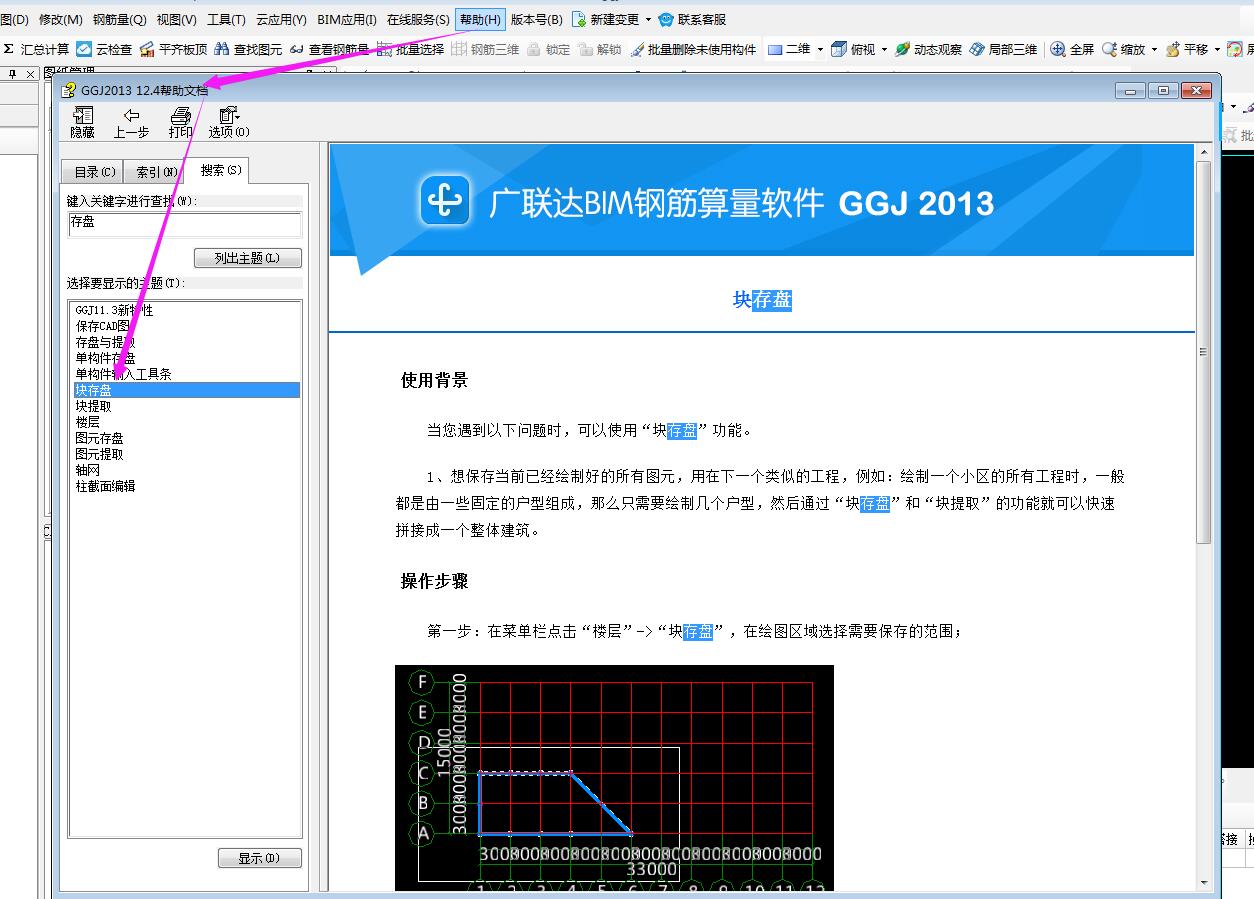Viewport: 1254px width, 899px height.
Task: Select topic 块提取
Action: click(x=93, y=406)
